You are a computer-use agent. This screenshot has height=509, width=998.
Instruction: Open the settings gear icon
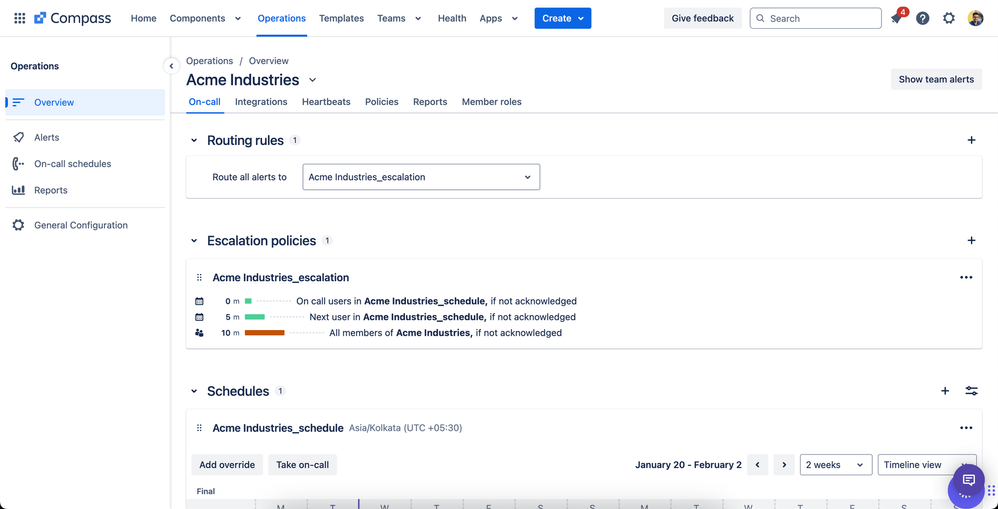[948, 18]
